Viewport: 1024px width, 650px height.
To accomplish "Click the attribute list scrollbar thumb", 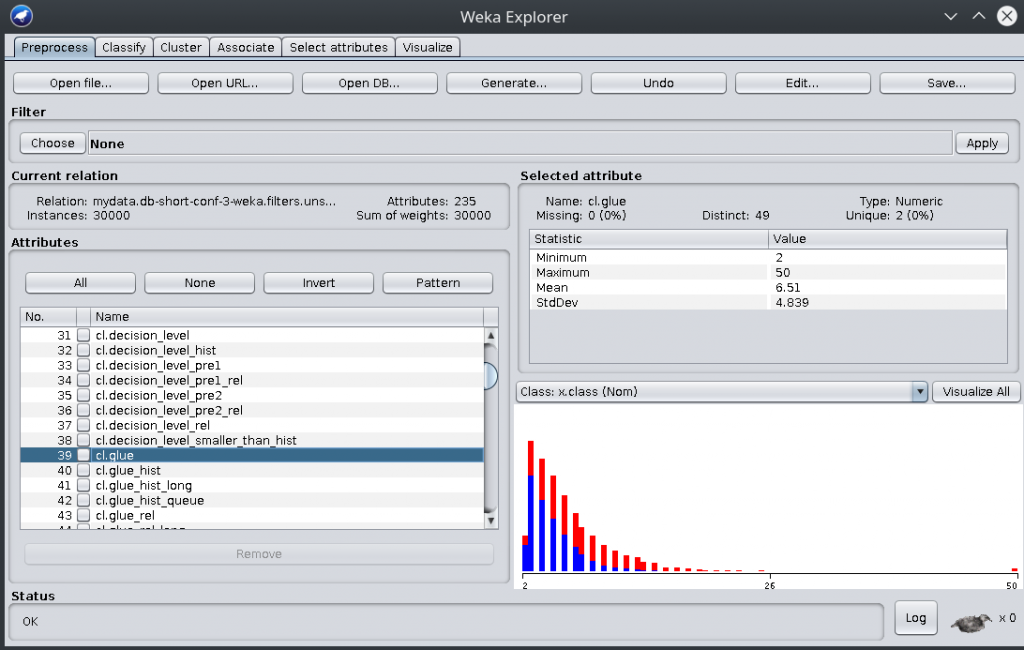I will 491,375.
